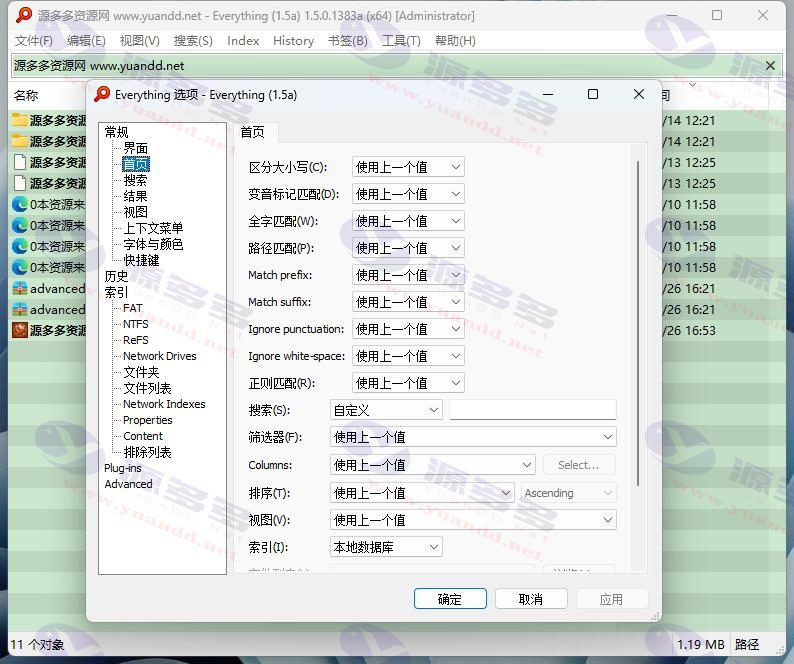Select FAT in the options tree
This screenshot has width=794, height=664.
(133, 308)
